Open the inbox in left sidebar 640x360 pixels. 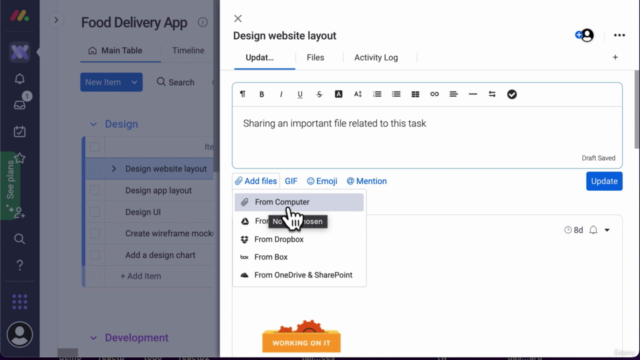click(x=20, y=105)
